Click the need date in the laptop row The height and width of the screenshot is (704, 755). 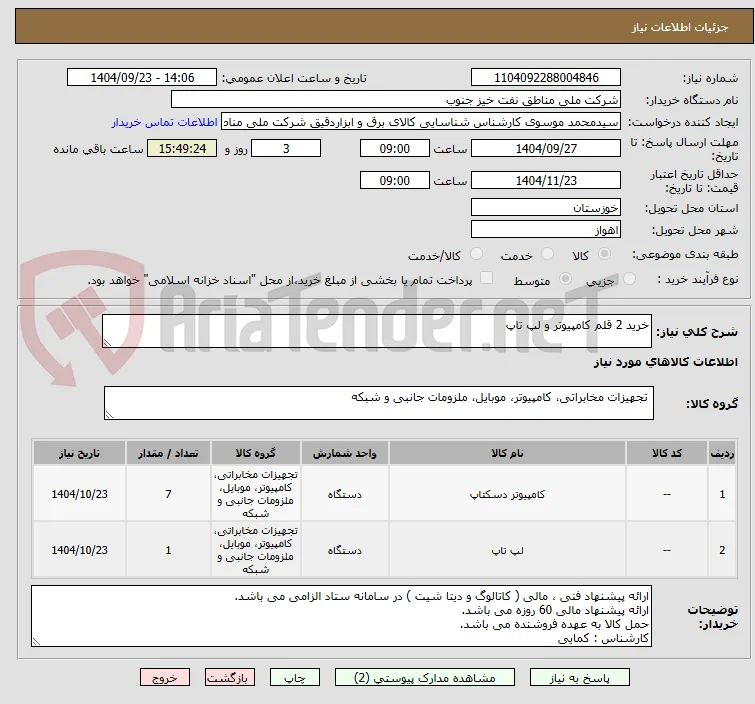point(79,550)
